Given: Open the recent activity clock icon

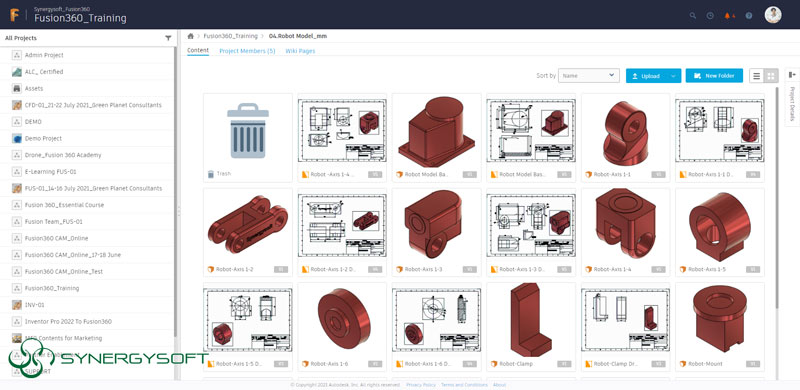Looking at the screenshot, I should click(710, 15).
